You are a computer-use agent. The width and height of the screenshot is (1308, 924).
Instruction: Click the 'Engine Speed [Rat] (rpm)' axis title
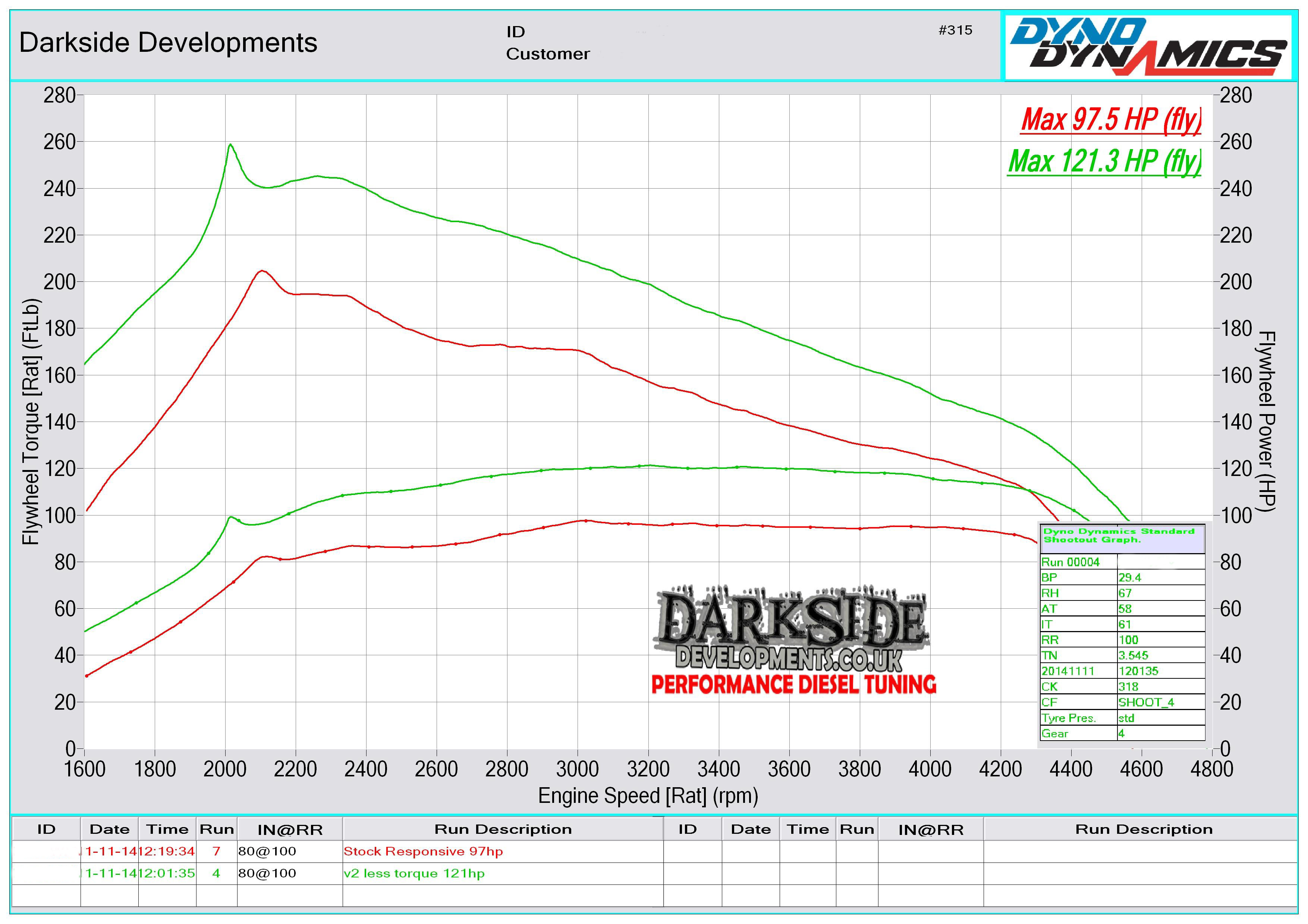(x=648, y=796)
